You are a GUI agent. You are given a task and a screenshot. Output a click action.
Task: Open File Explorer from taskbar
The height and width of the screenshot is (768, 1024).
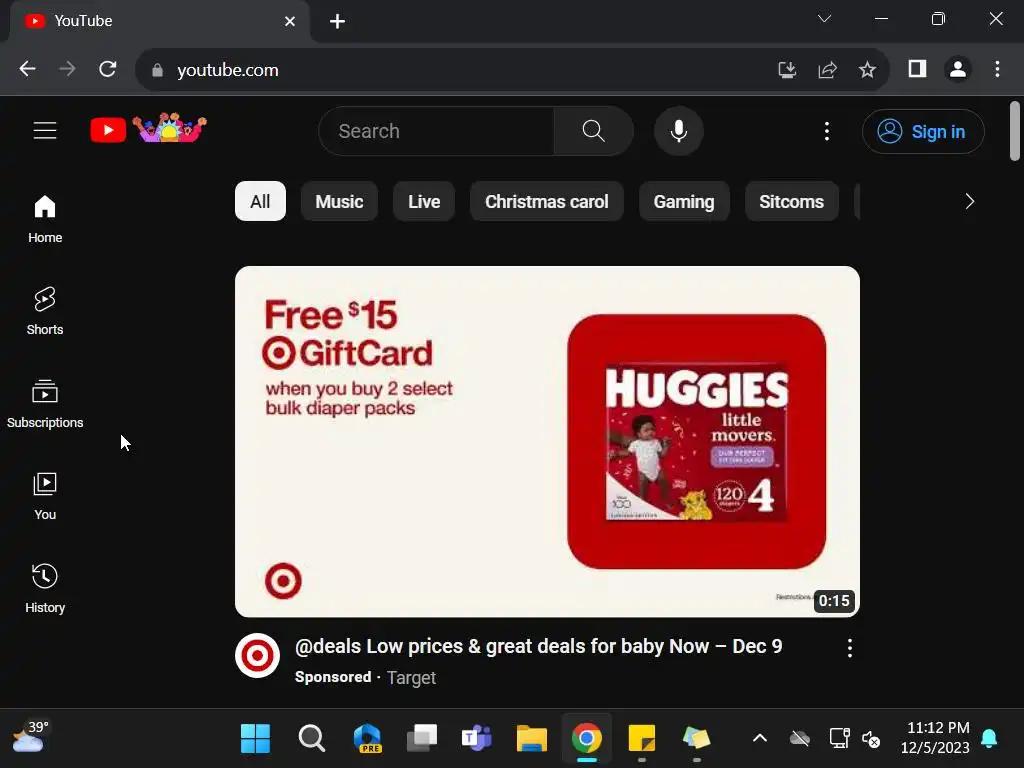[x=532, y=739]
